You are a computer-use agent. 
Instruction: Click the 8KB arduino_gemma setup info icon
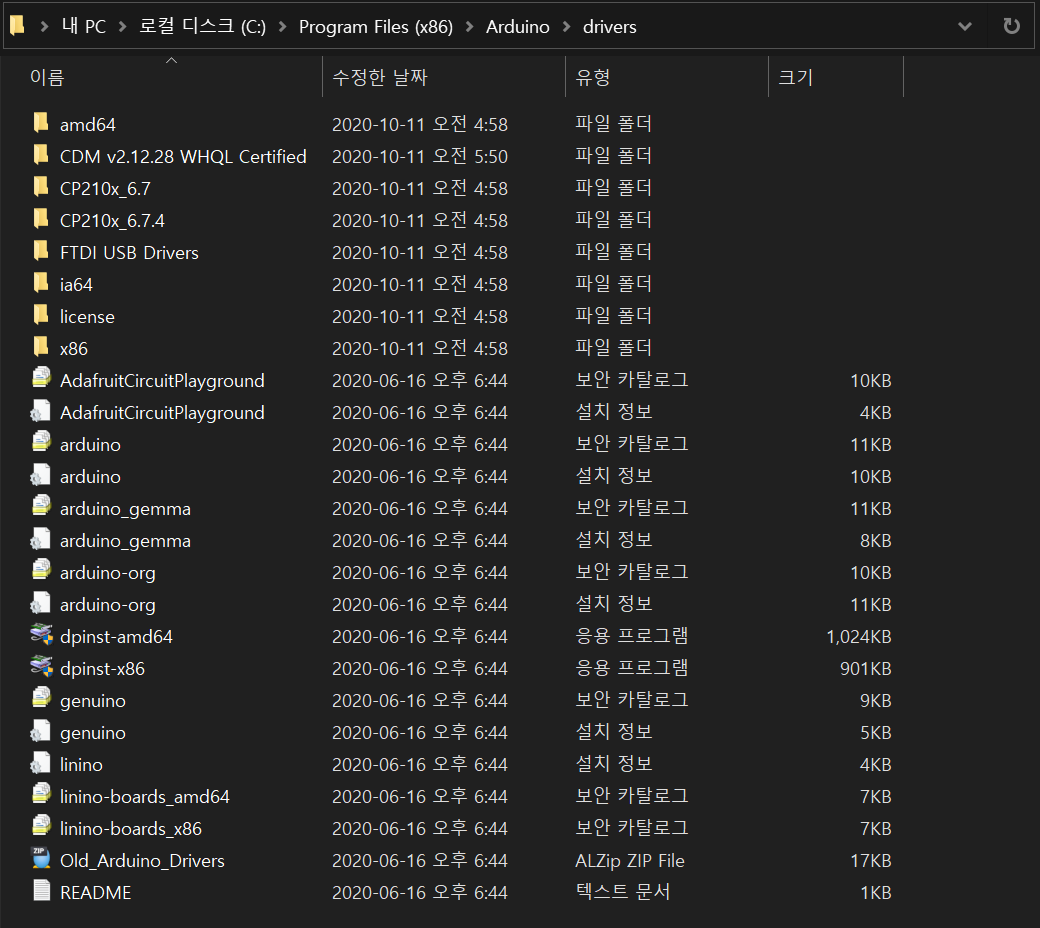(41, 539)
